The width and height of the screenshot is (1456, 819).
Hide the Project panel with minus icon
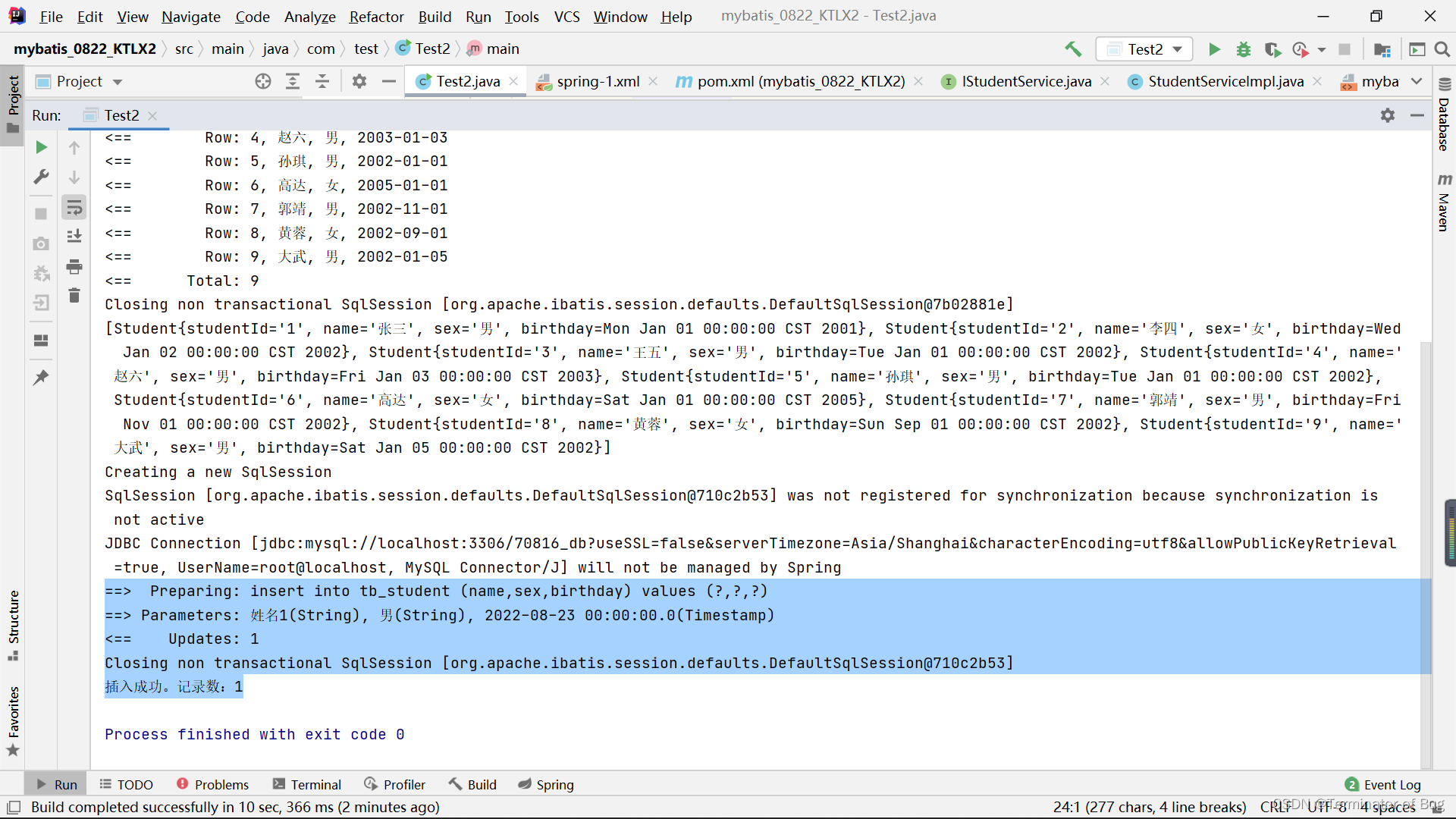click(x=389, y=81)
